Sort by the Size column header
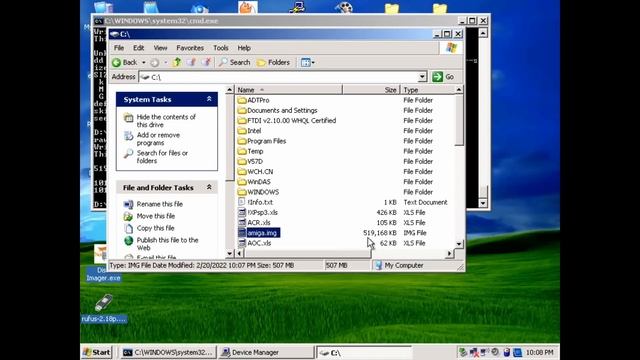The width and height of the screenshot is (640, 360). pyautogui.click(x=371, y=90)
